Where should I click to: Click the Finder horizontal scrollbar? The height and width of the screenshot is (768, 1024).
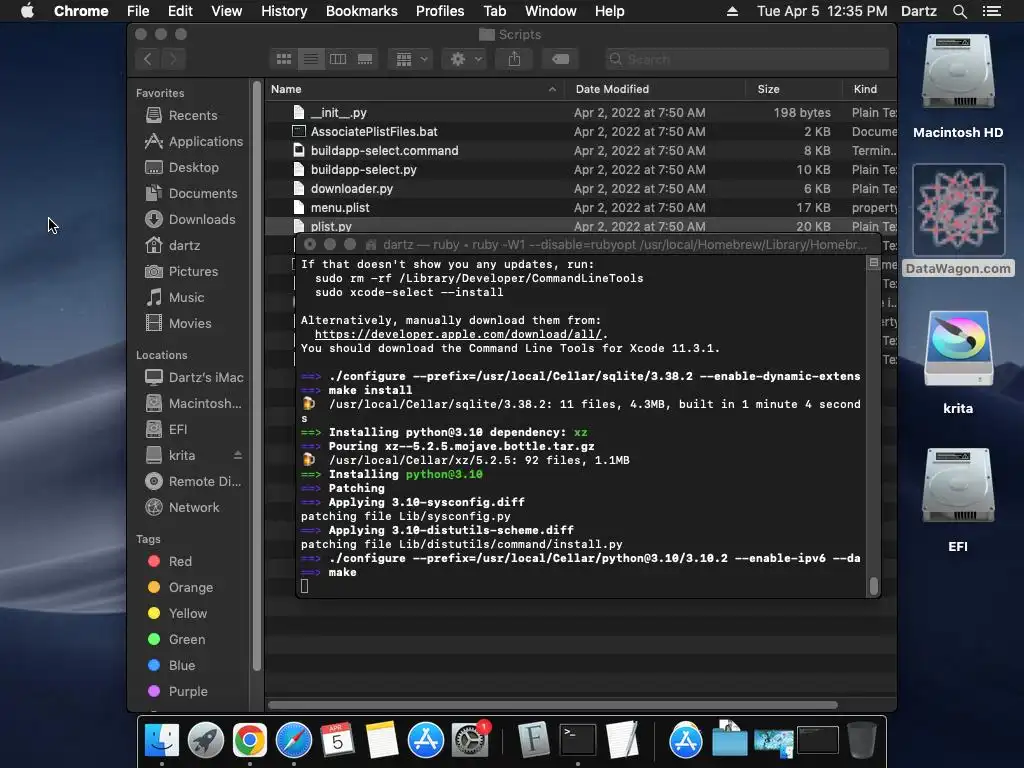(552, 705)
